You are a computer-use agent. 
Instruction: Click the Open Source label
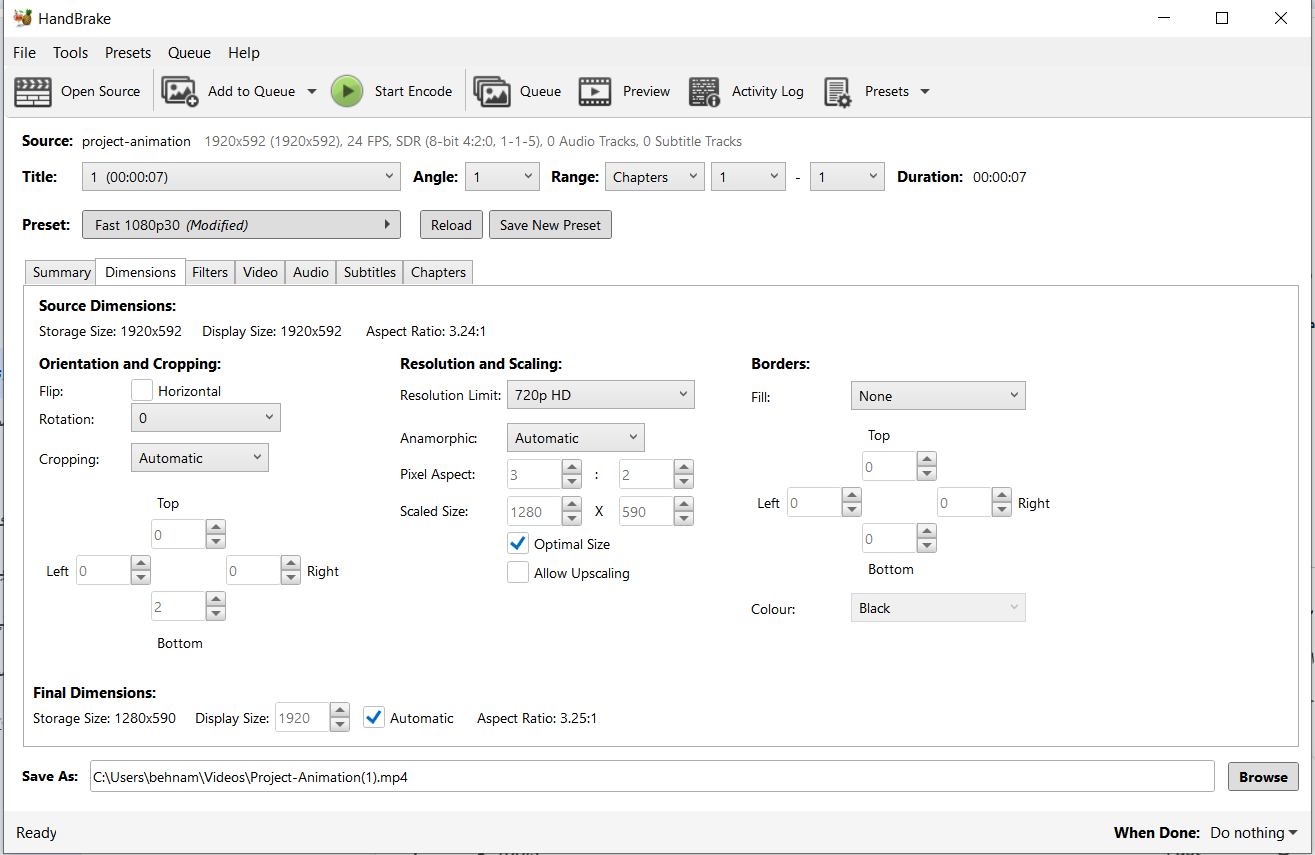[100, 91]
